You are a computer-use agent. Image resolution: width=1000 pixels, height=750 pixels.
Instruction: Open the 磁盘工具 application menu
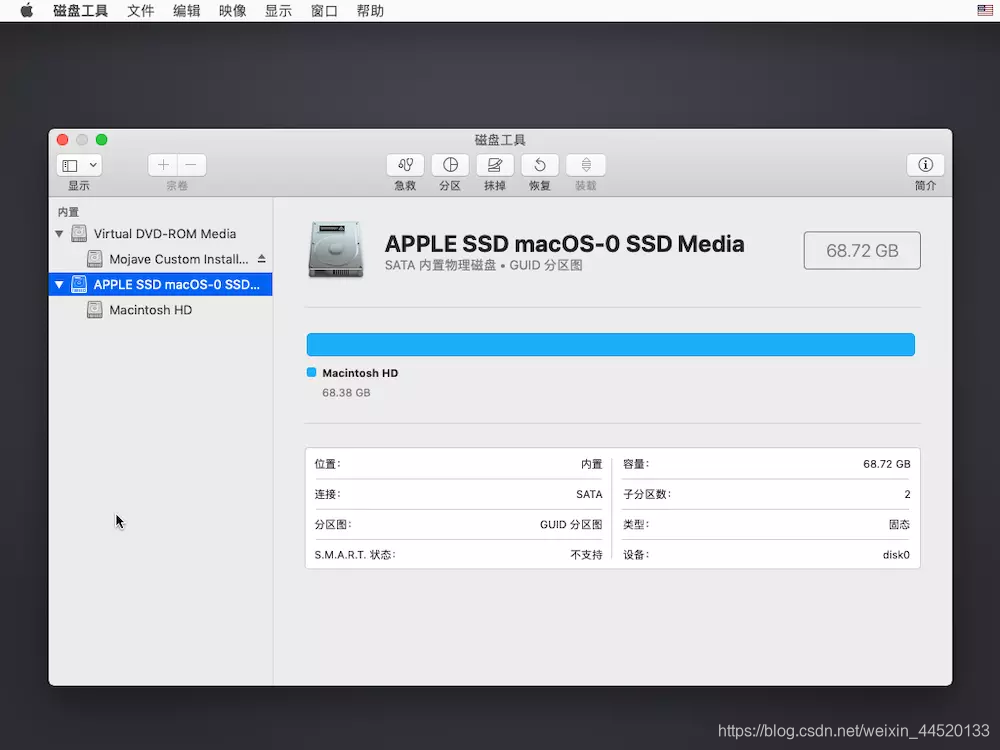80,11
